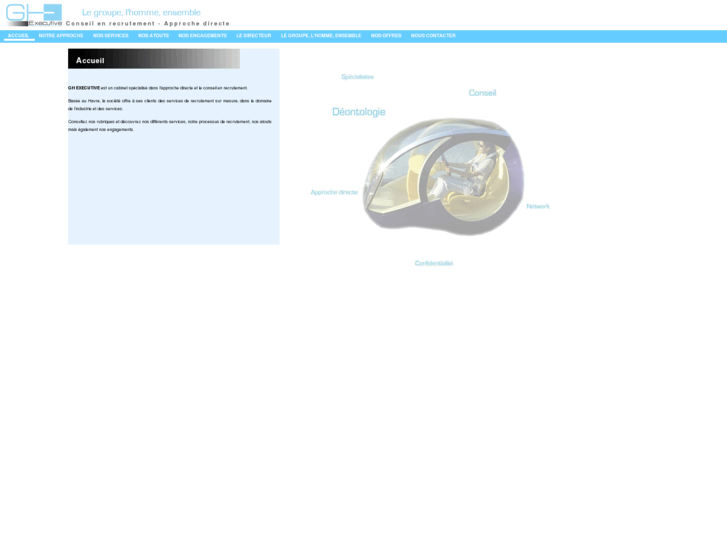View Nos Offres page
This screenshot has width=727, height=545.
[x=386, y=36]
